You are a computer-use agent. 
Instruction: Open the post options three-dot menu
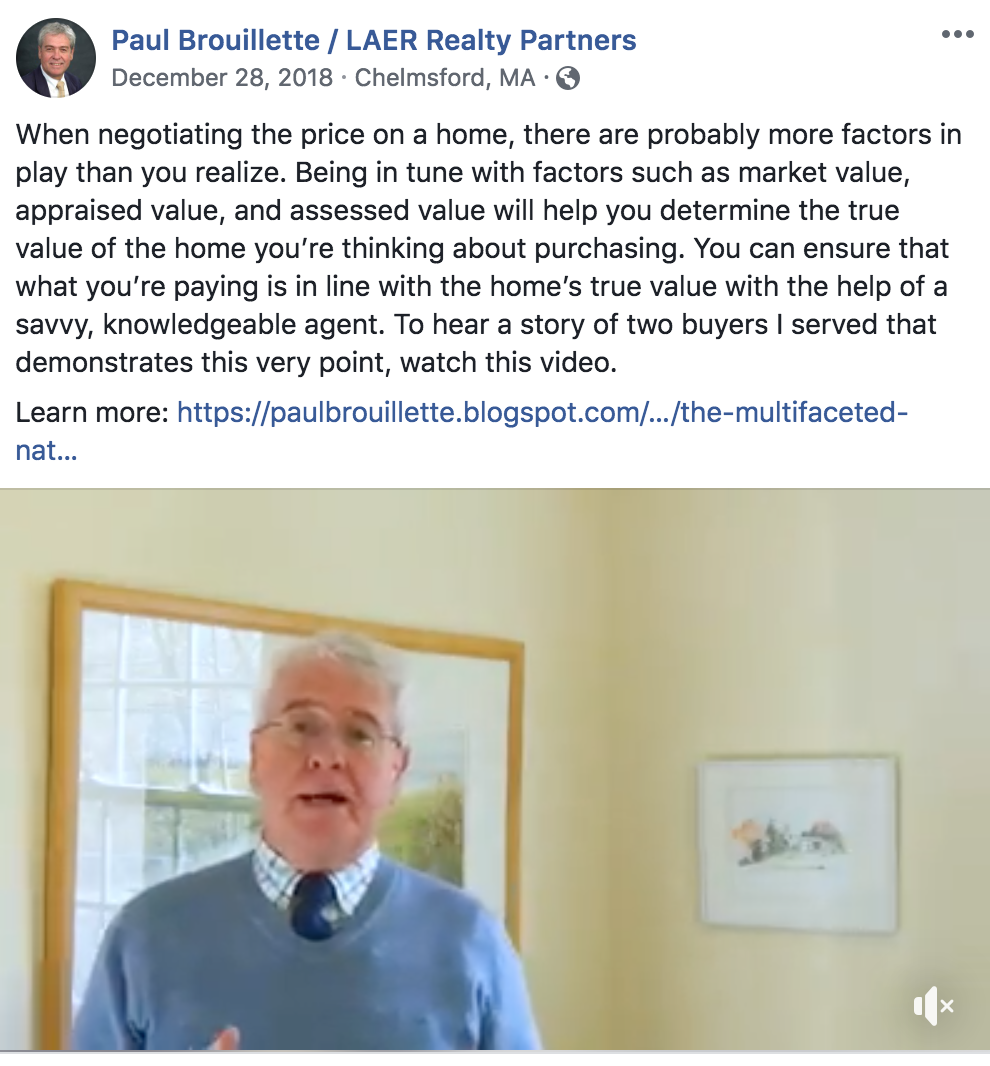(957, 34)
